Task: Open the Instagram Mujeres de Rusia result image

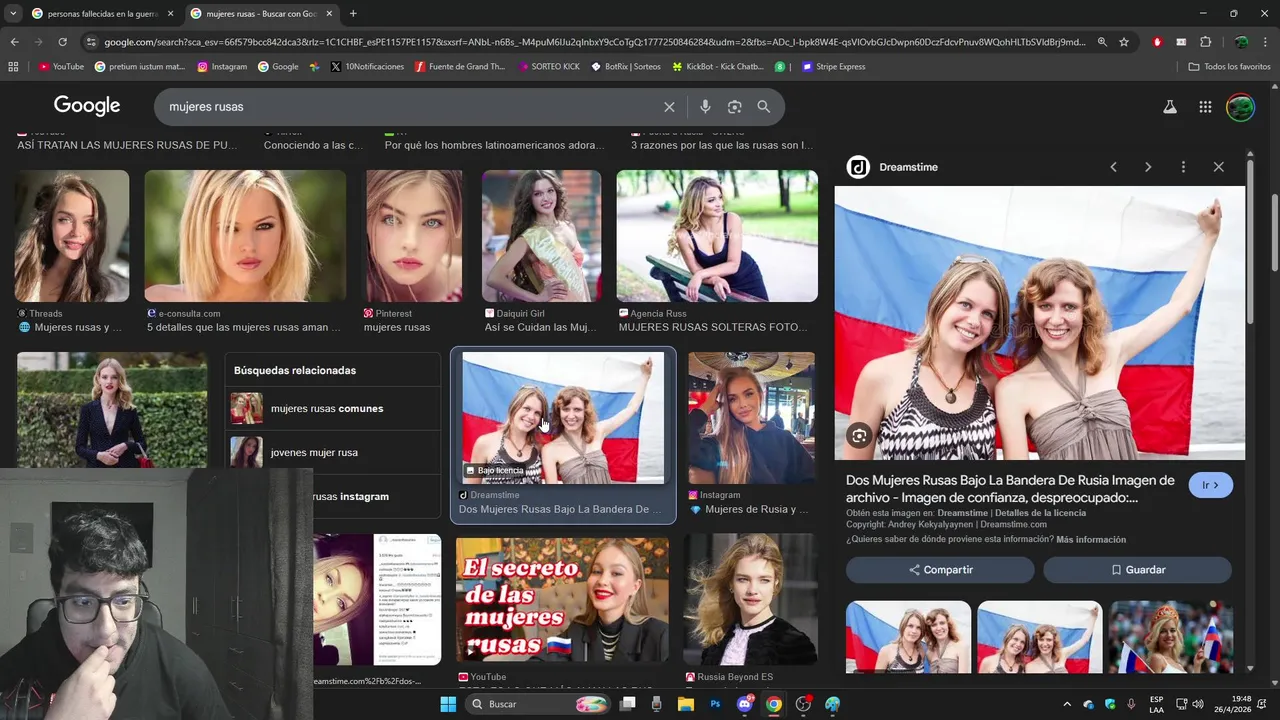Action: pyautogui.click(x=751, y=418)
